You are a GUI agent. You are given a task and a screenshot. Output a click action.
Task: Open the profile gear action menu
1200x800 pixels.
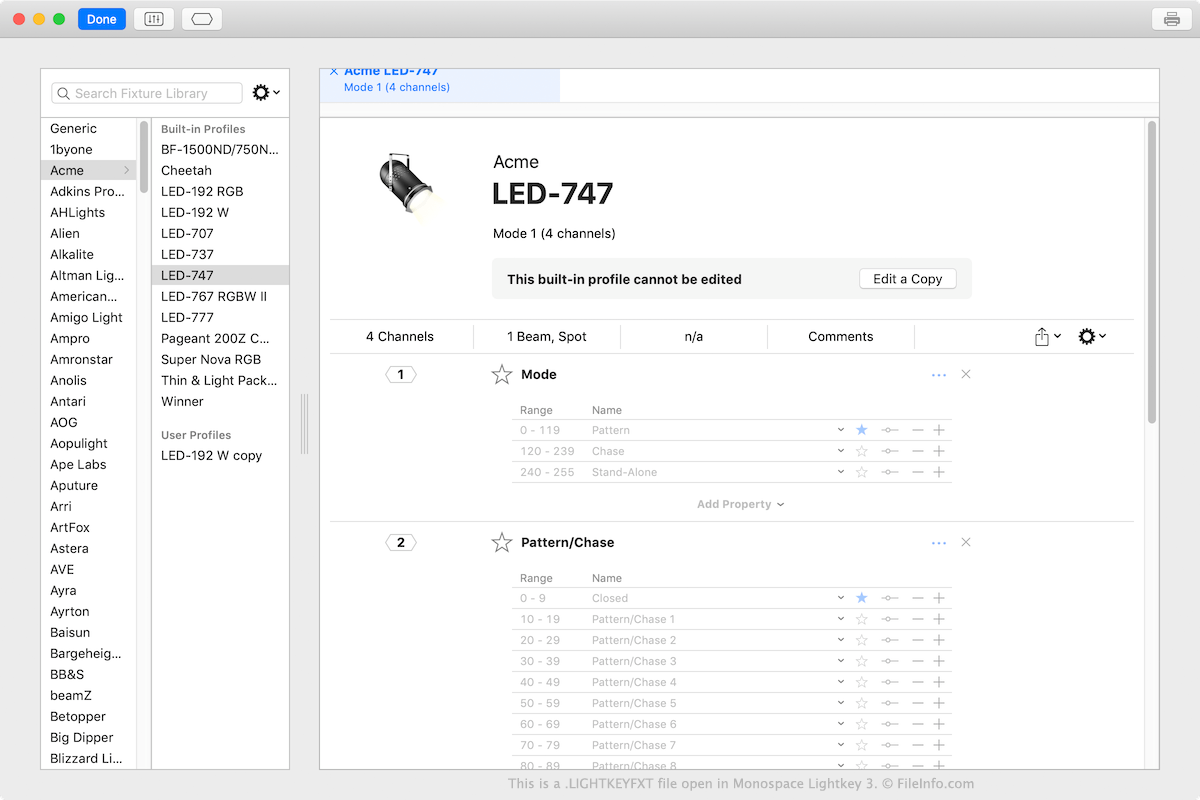[1092, 337]
